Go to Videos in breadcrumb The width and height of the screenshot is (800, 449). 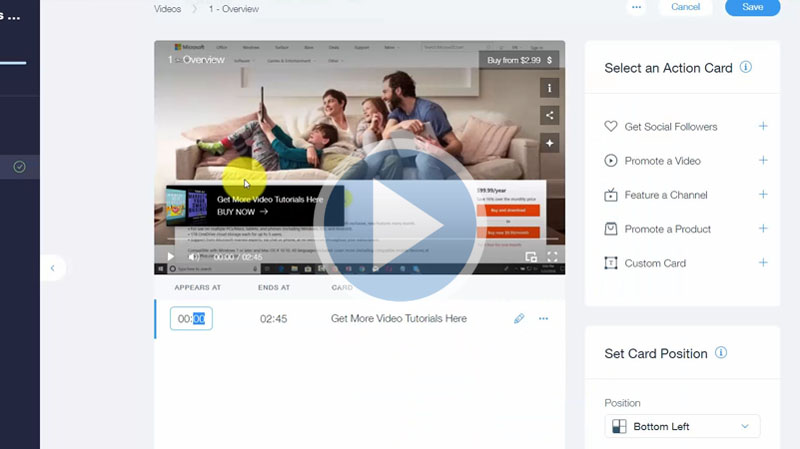pyautogui.click(x=168, y=9)
